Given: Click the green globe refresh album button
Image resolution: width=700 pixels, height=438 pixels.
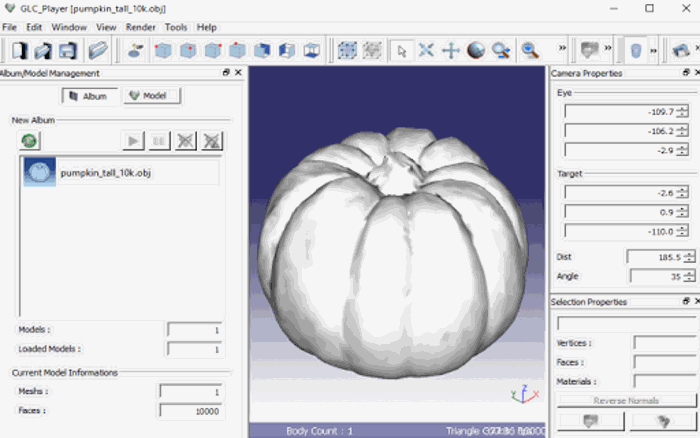Looking at the screenshot, I should point(29,141).
